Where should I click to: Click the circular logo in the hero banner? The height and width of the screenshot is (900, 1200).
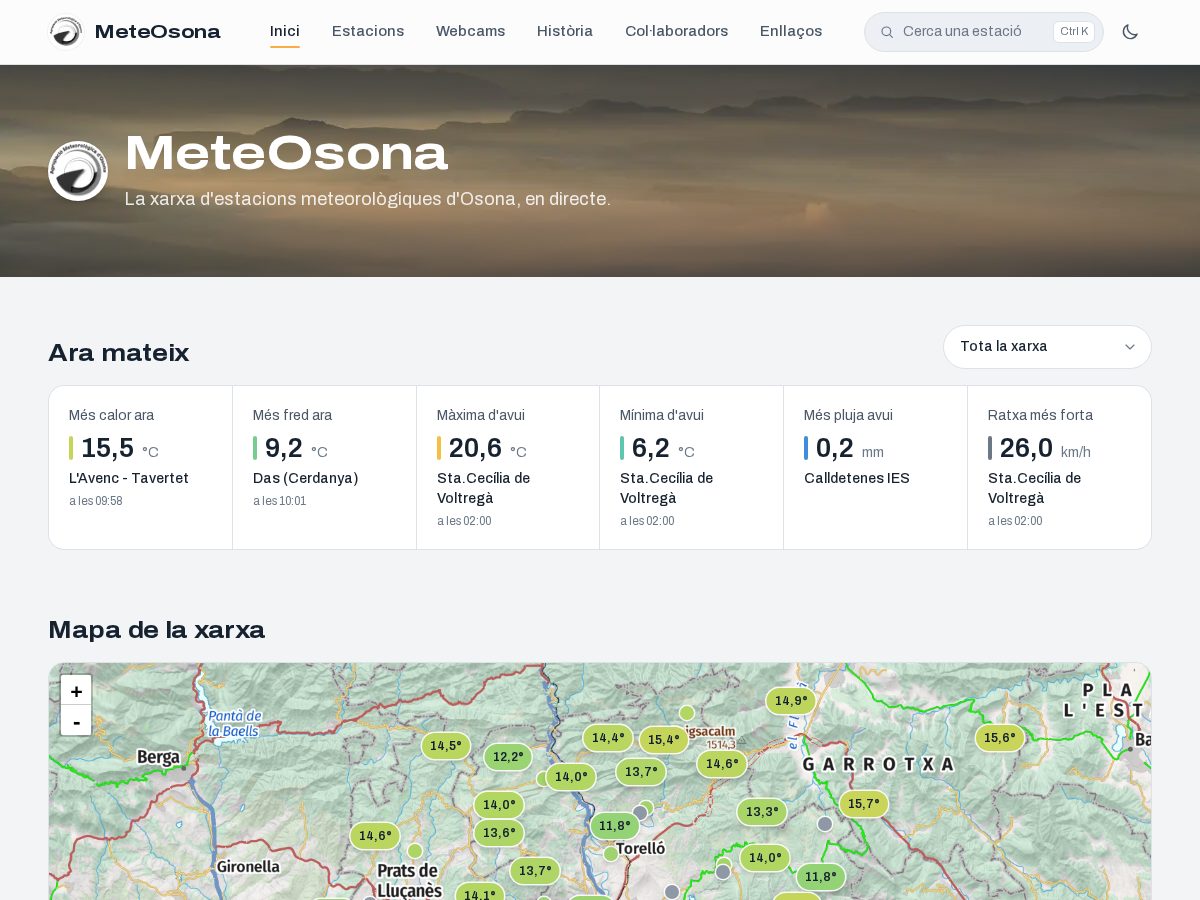pos(78,171)
